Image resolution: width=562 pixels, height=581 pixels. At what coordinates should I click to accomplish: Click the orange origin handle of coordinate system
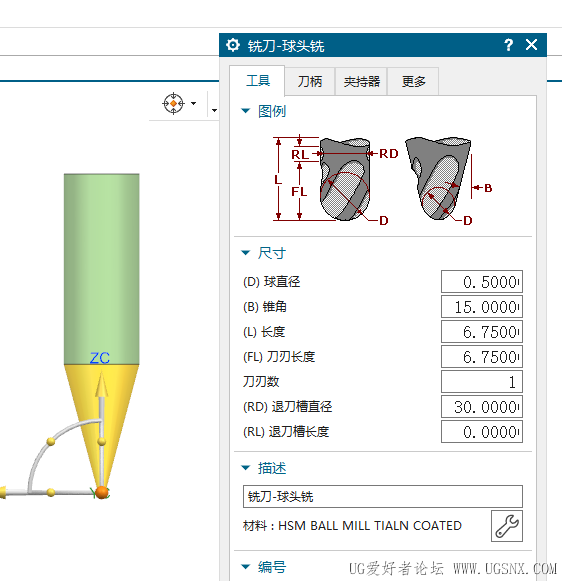pos(102,492)
